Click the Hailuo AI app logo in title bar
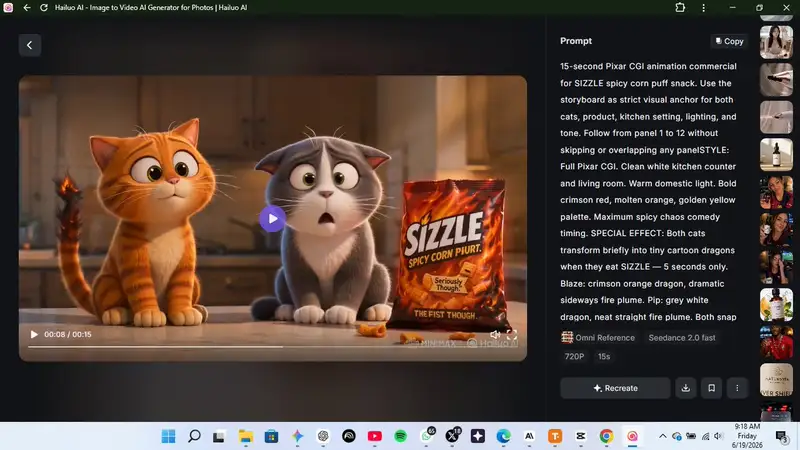This screenshot has width=800, height=450. tap(8, 8)
